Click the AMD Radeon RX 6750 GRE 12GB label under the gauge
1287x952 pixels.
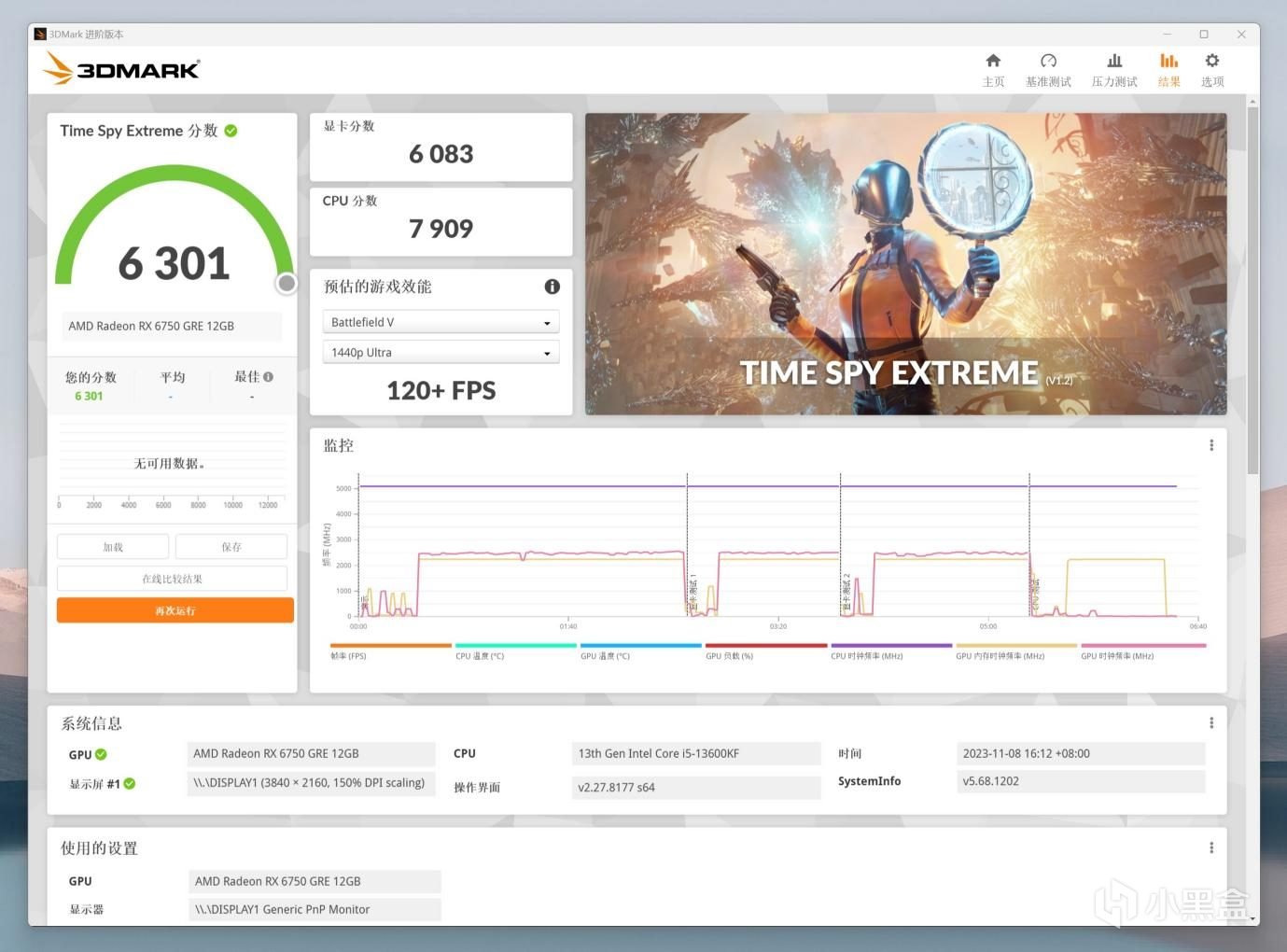(x=172, y=326)
